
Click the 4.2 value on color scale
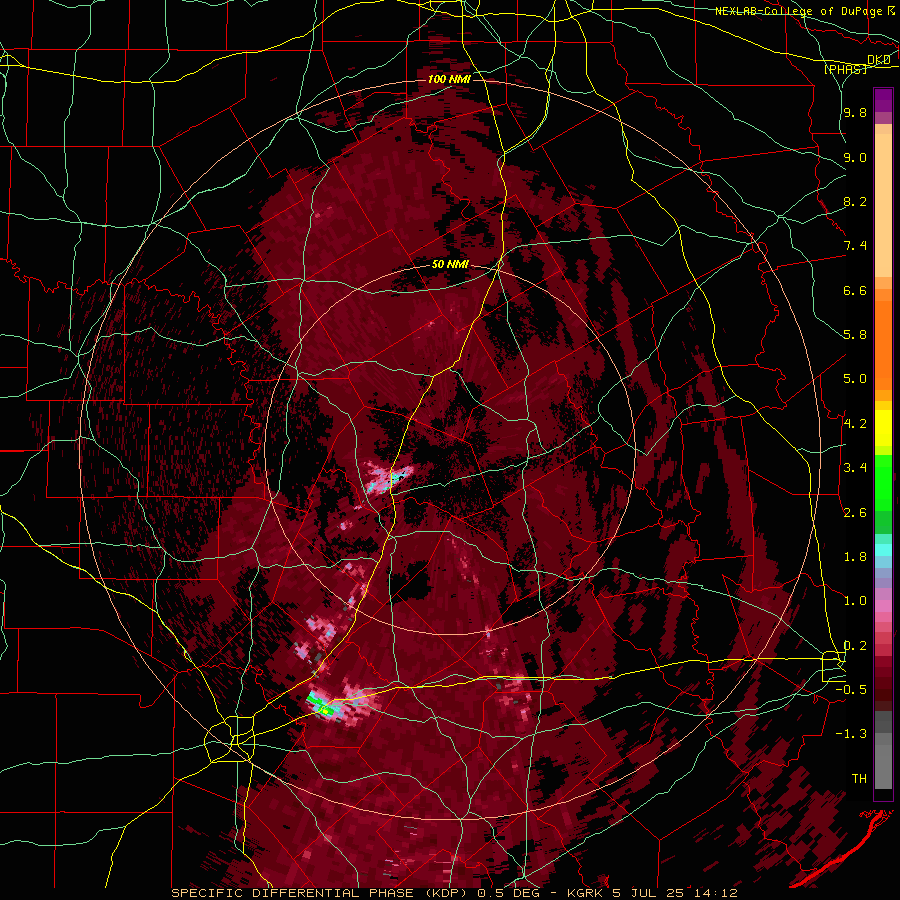855,424
